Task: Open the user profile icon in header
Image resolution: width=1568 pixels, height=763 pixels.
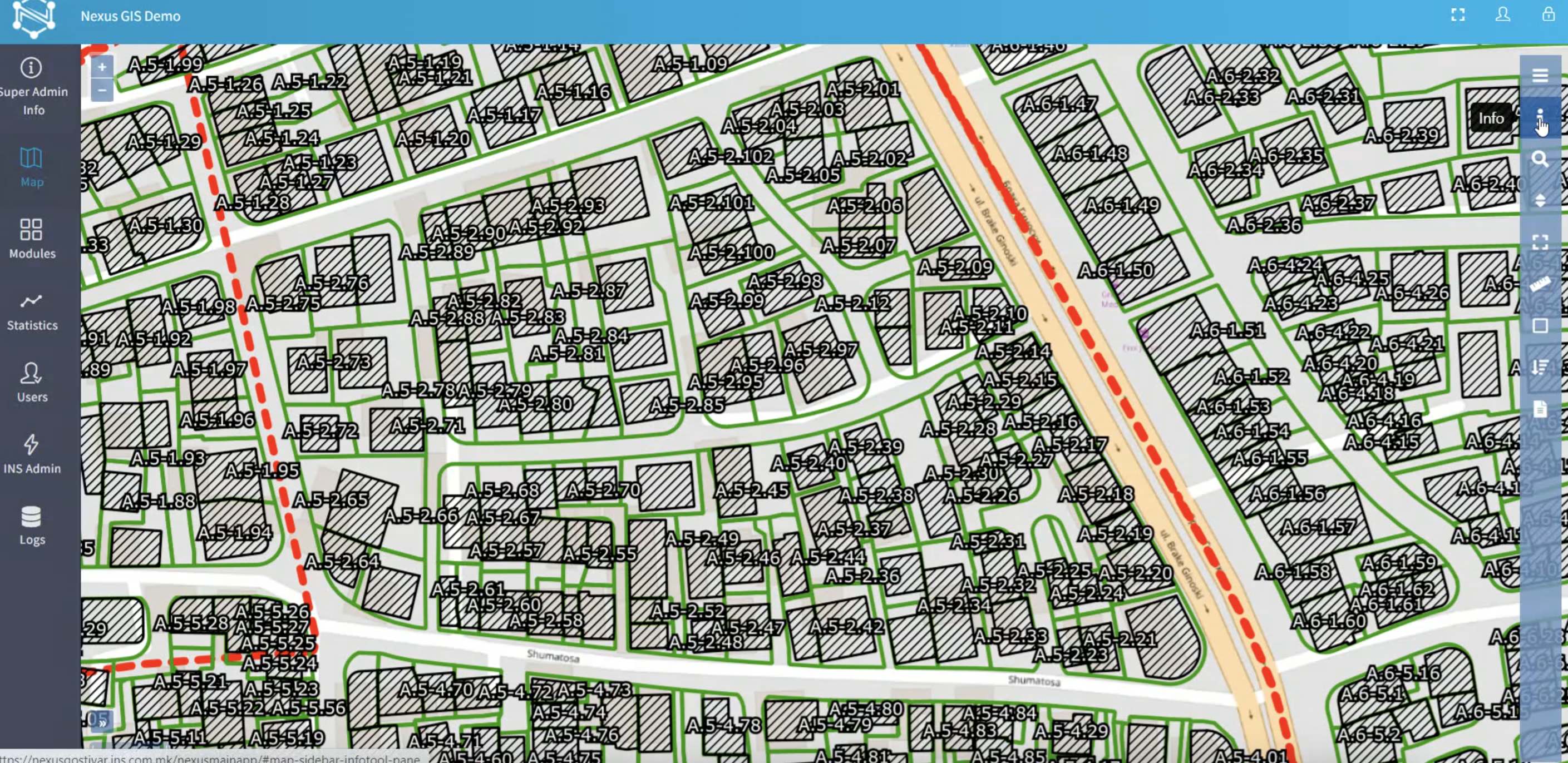Action: point(1503,14)
